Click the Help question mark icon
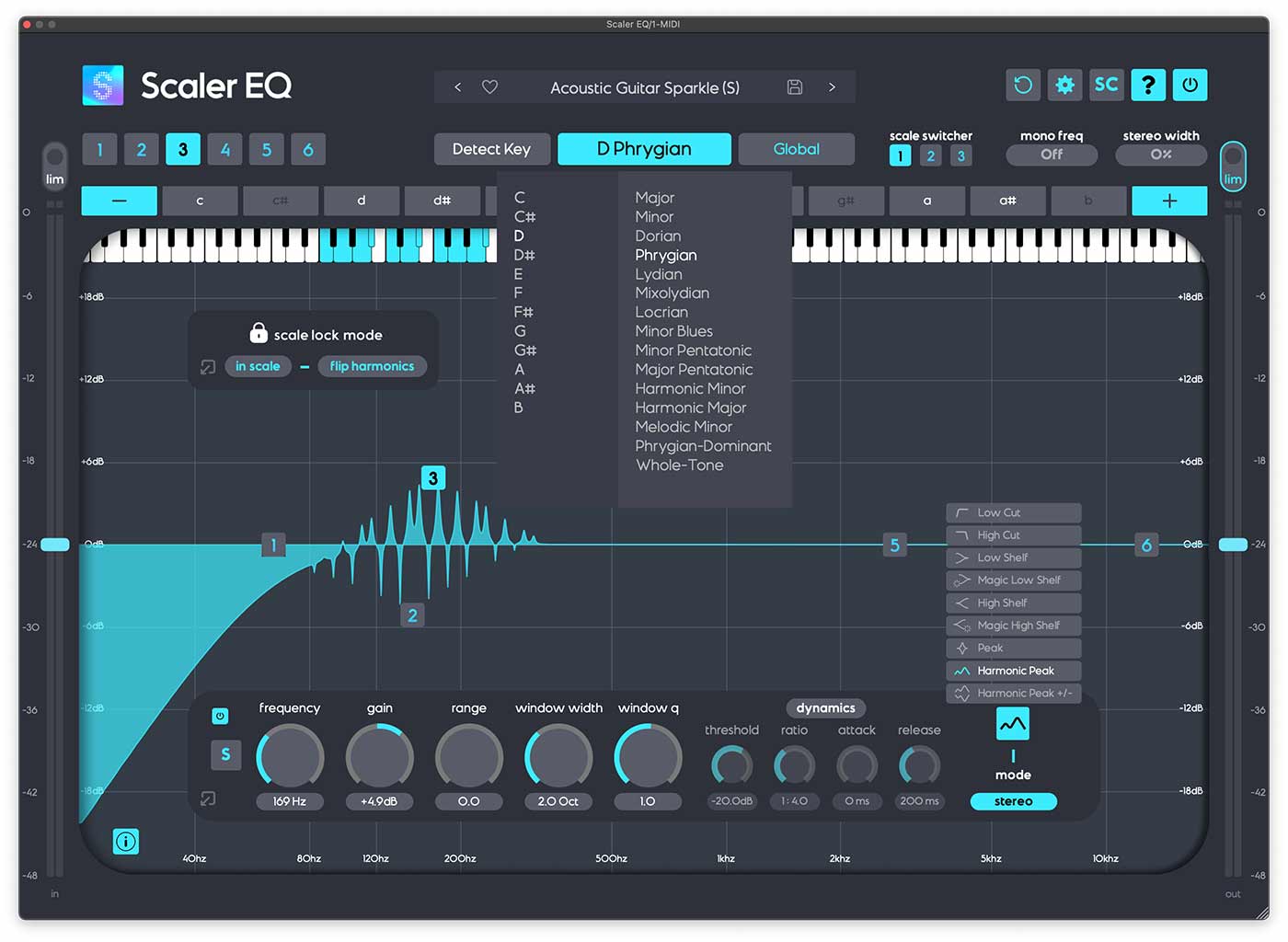Image resolution: width=1288 pixels, height=942 pixels. (1148, 85)
